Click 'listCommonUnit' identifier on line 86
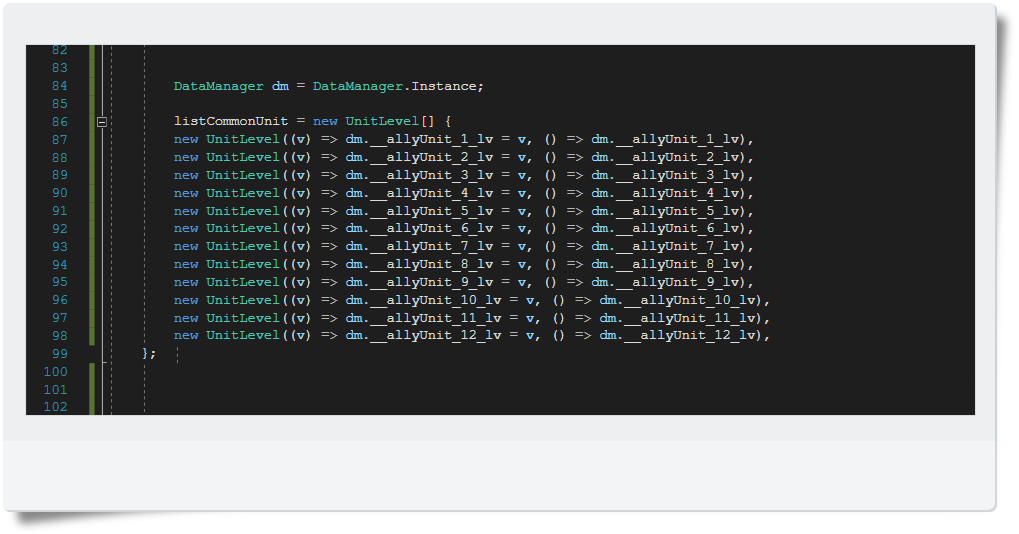The image size is (1019, 534). point(231,121)
